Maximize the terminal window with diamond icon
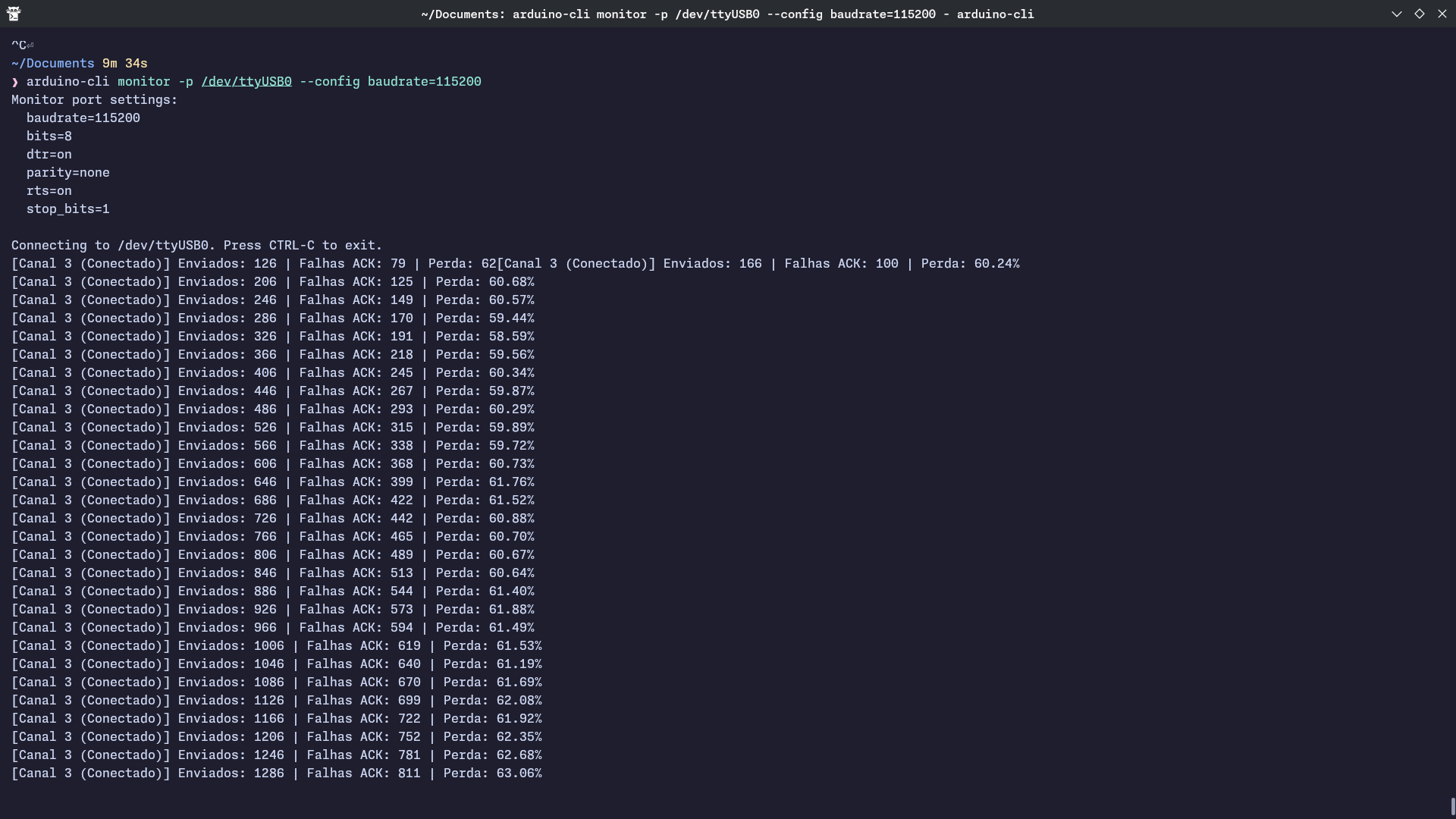The width and height of the screenshot is (1456, 819). coord(1420,14)
